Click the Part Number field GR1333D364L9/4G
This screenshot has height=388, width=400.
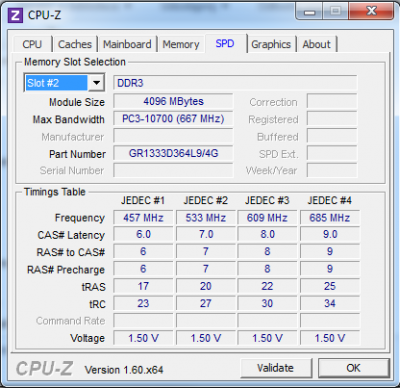[x=173, y=154]
